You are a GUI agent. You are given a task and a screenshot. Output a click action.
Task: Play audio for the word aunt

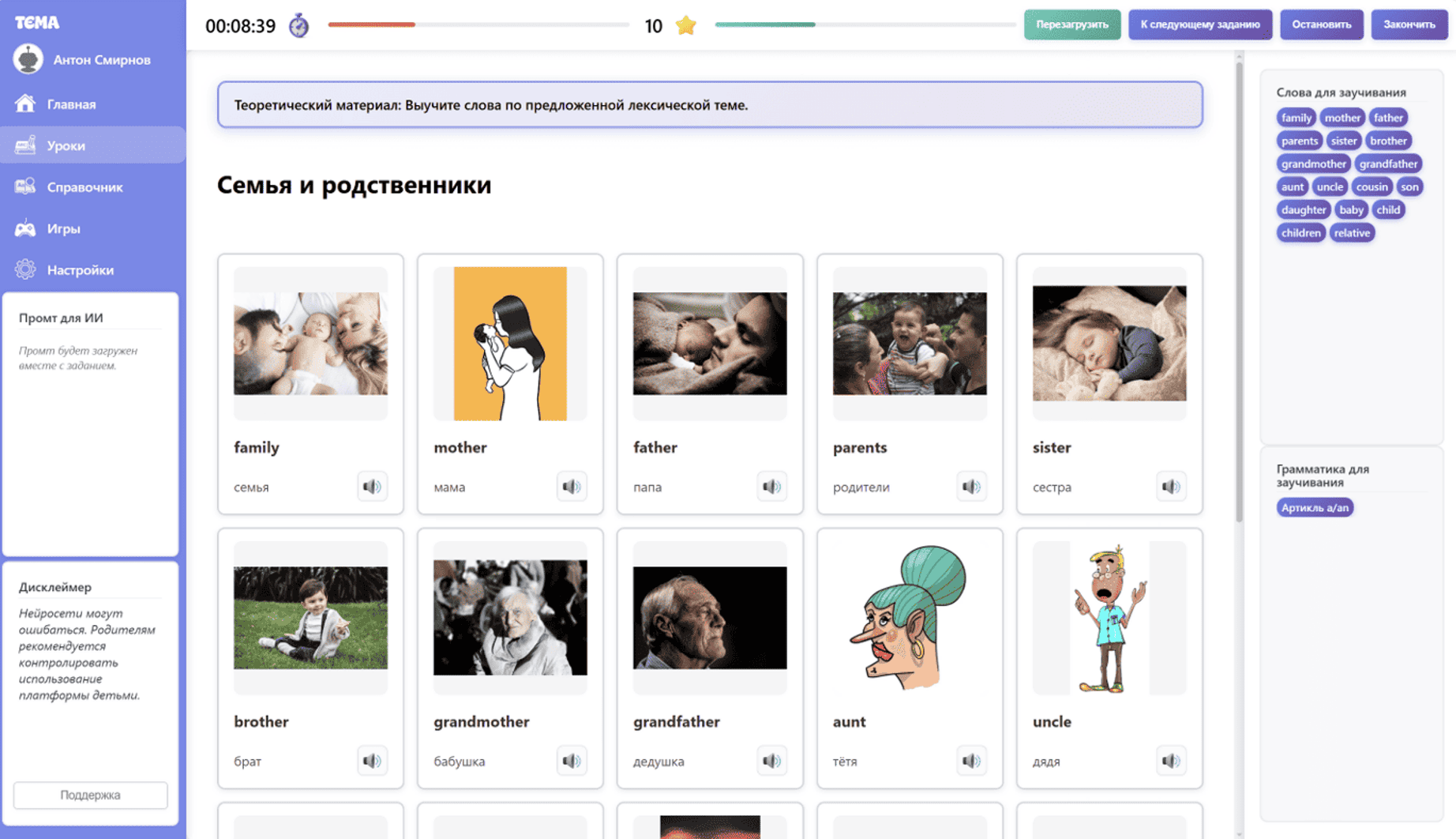[x=971, y=761]
